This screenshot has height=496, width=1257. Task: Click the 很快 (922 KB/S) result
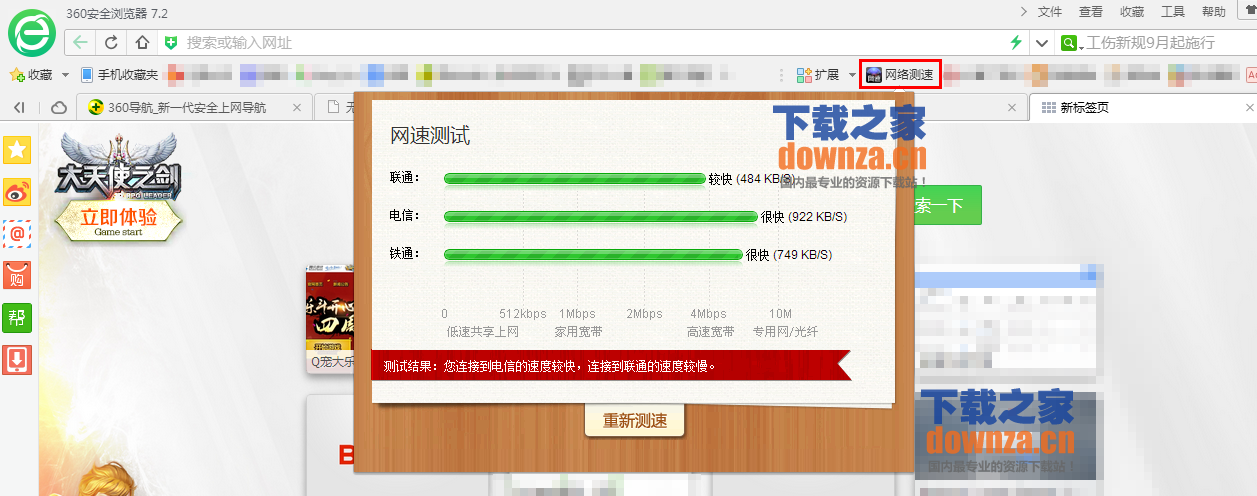pyautogui.click(x=803, y=217)
